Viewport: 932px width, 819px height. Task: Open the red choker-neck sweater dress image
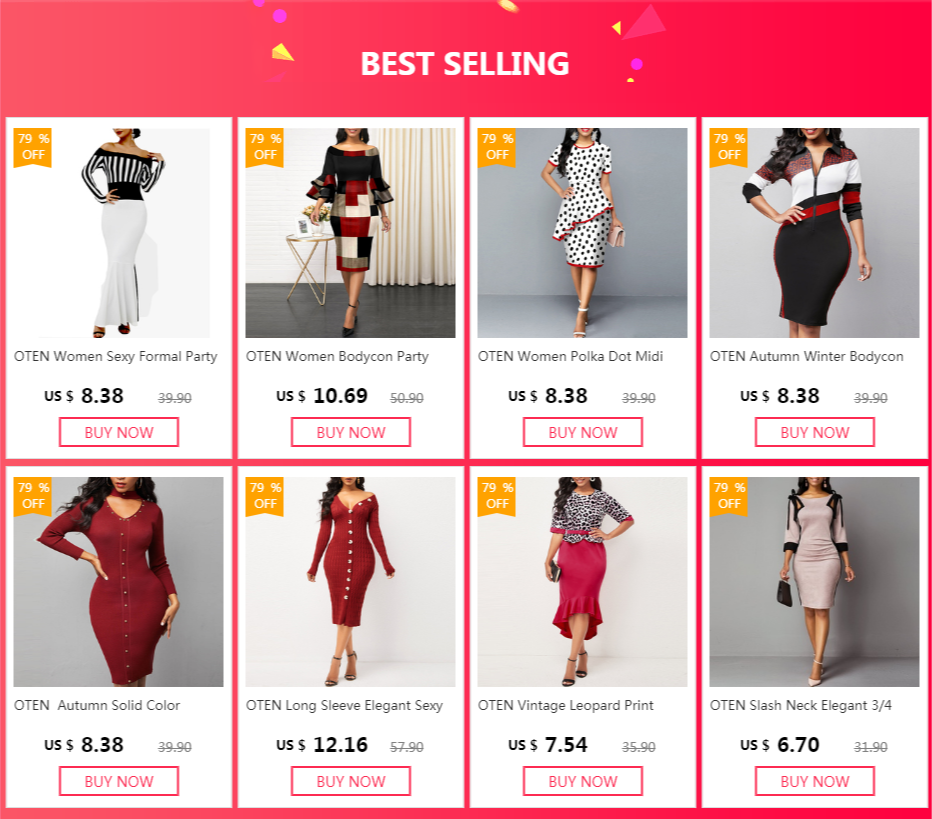(x=118, y=582)
